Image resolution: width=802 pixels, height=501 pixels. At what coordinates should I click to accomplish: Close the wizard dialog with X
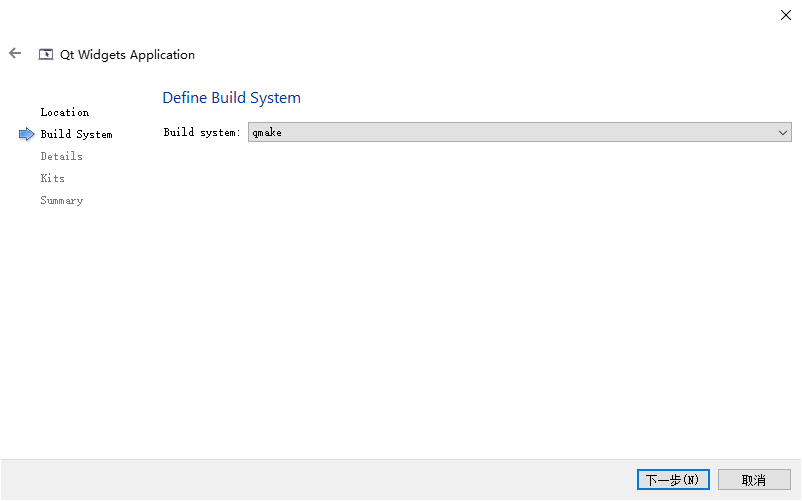(786, 15)
